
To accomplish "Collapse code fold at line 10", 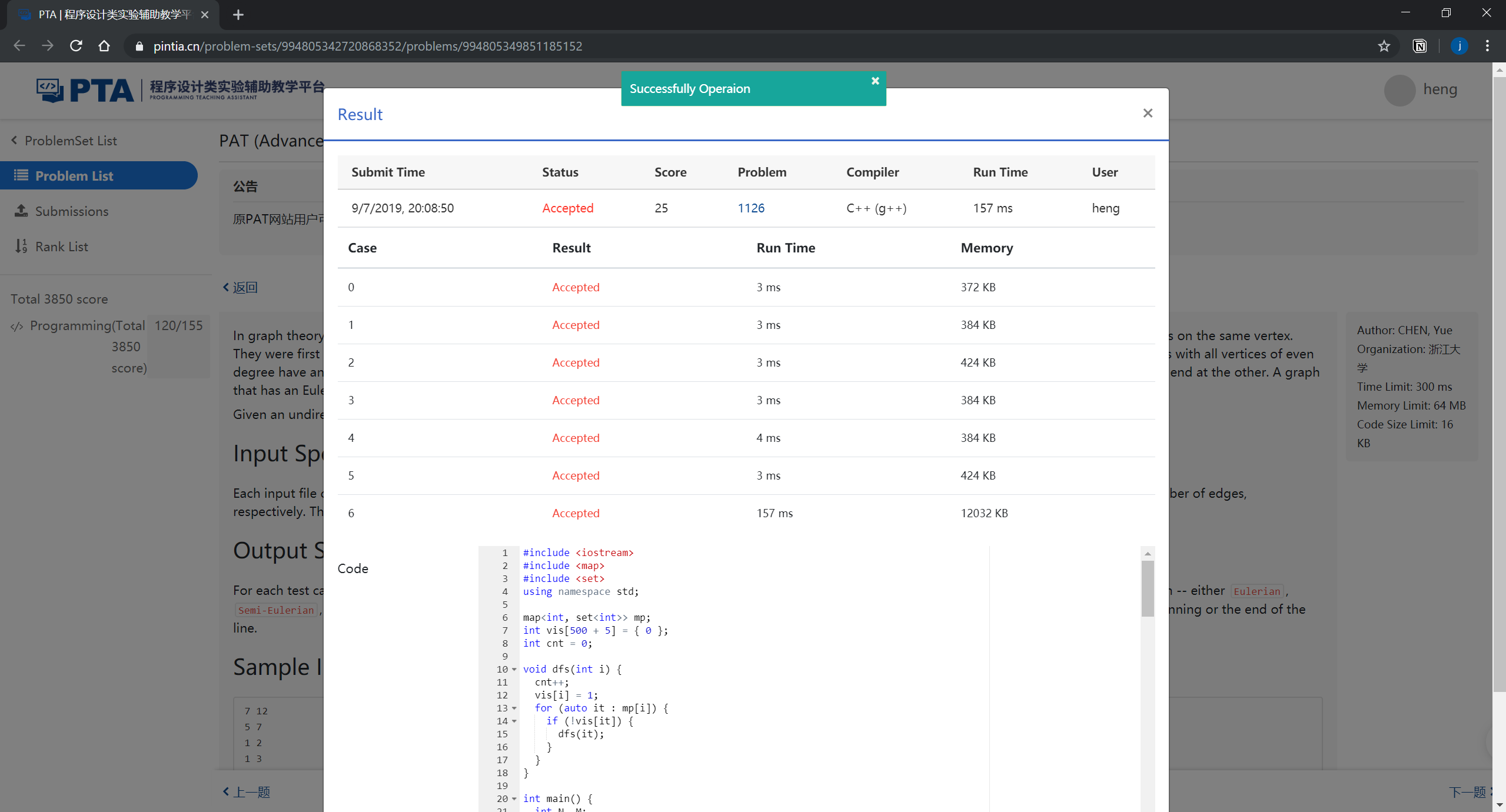I will 514,669.
